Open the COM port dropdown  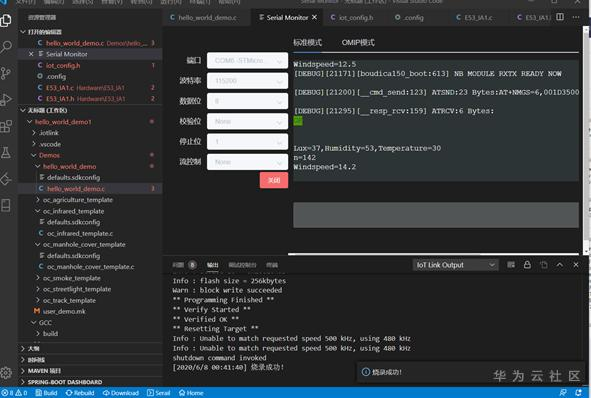point(247,60)
